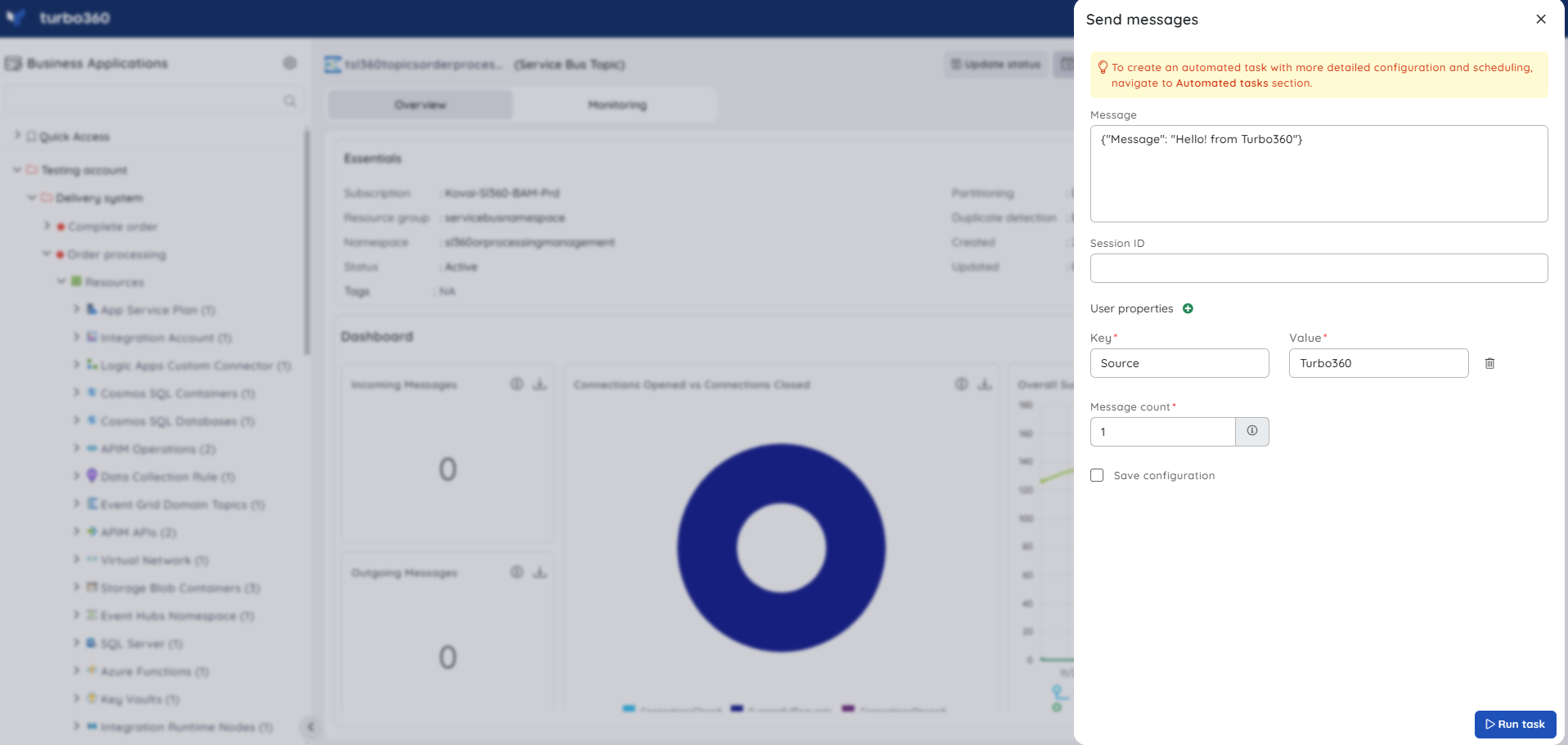Select Cosmos SQL Containers (1)

[177, 393]
